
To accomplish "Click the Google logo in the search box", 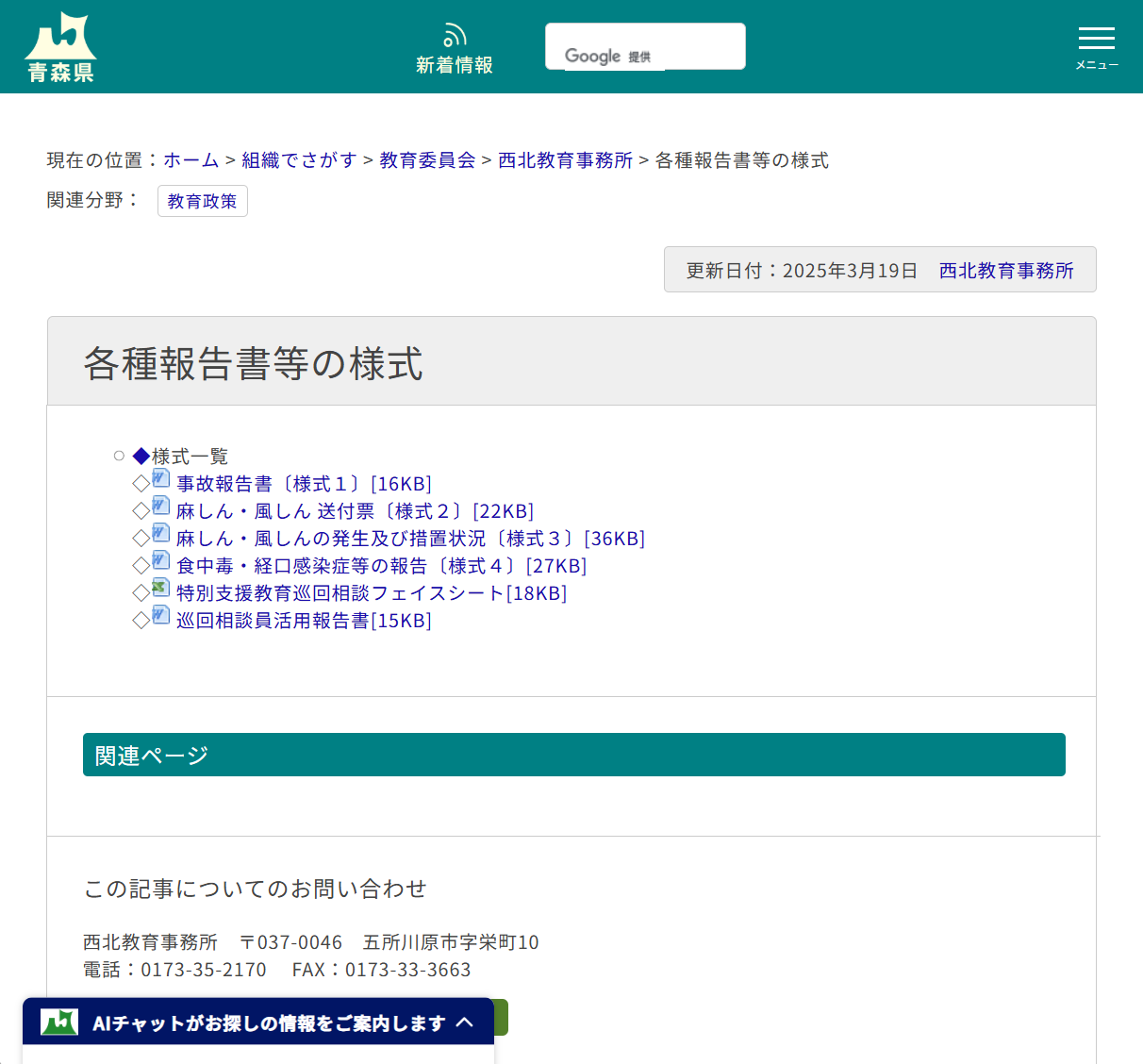I will 593,57.
